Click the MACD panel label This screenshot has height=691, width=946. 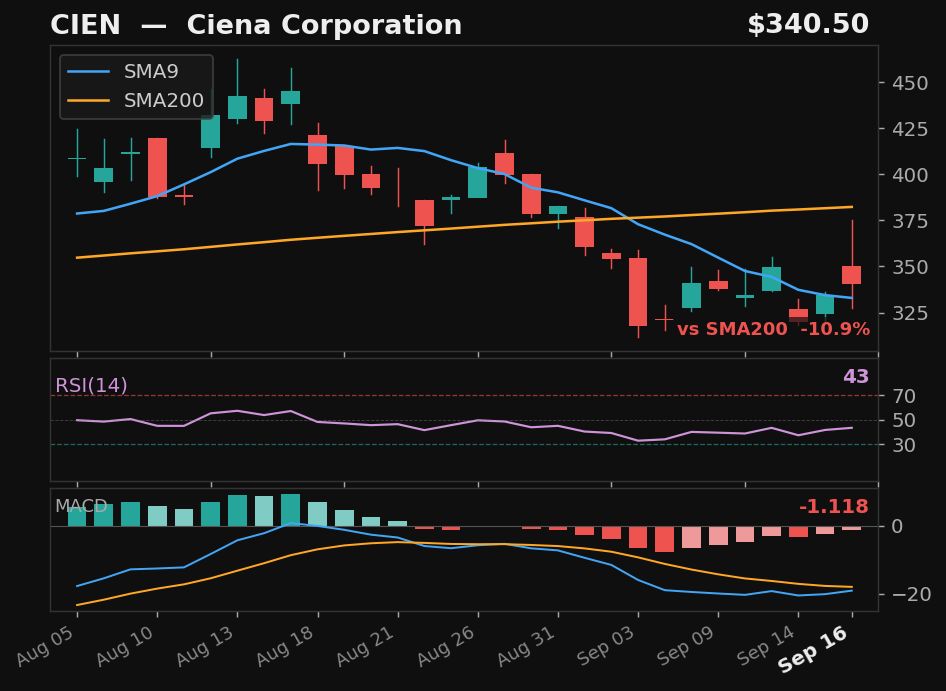click(x=81, y=506)
